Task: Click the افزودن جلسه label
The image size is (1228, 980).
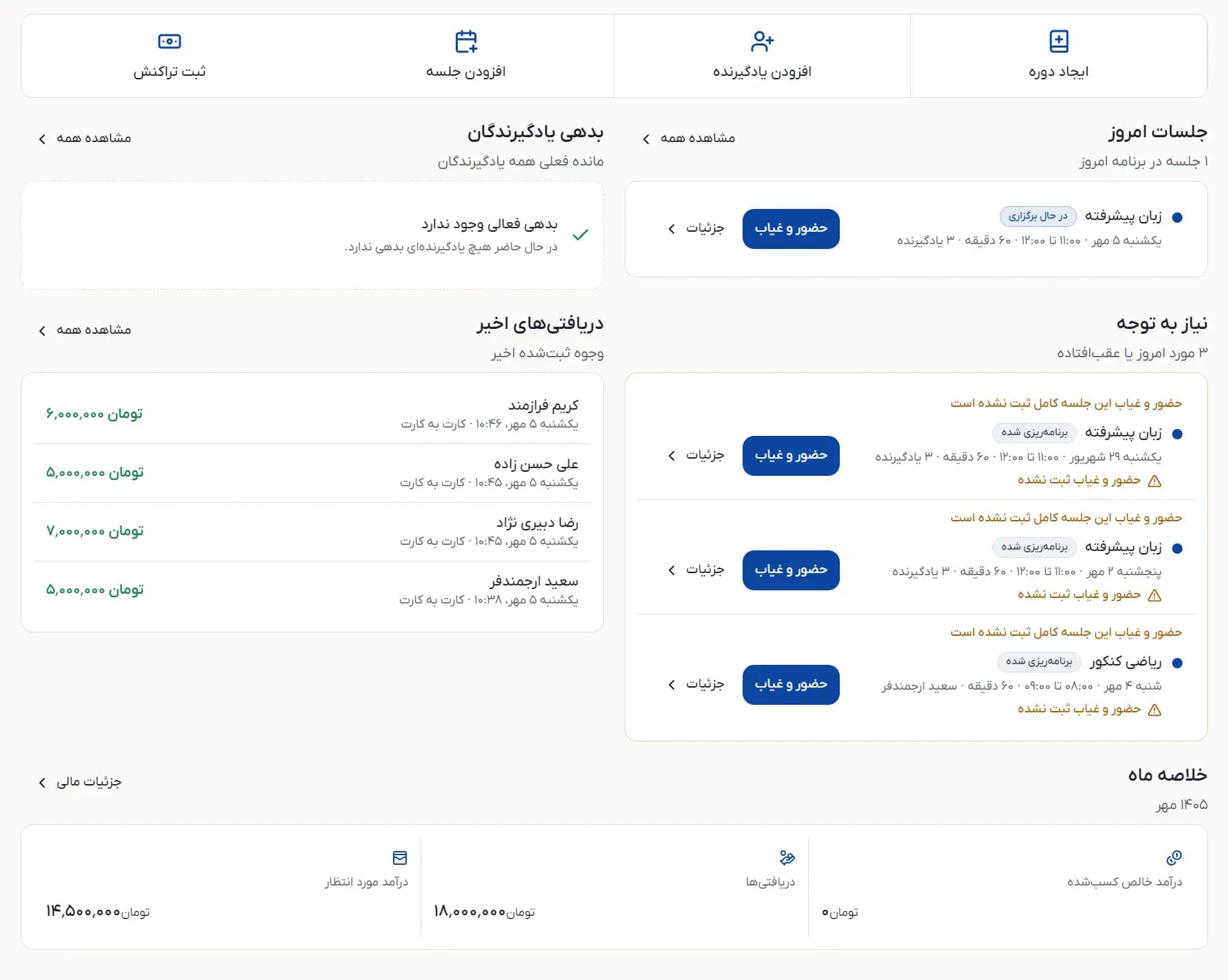Action: (466, 72)
